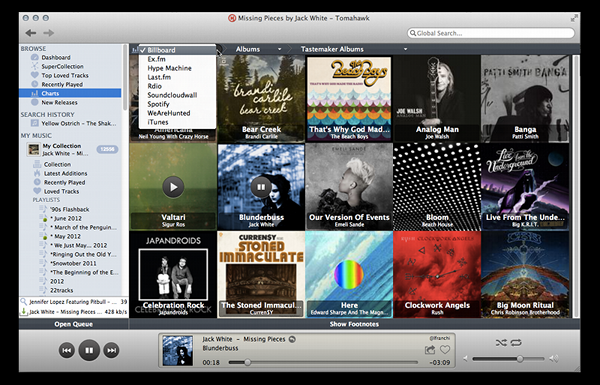The image size is (600, 385).
Task: Open Dashboard in sidebar
Action: 56,57
